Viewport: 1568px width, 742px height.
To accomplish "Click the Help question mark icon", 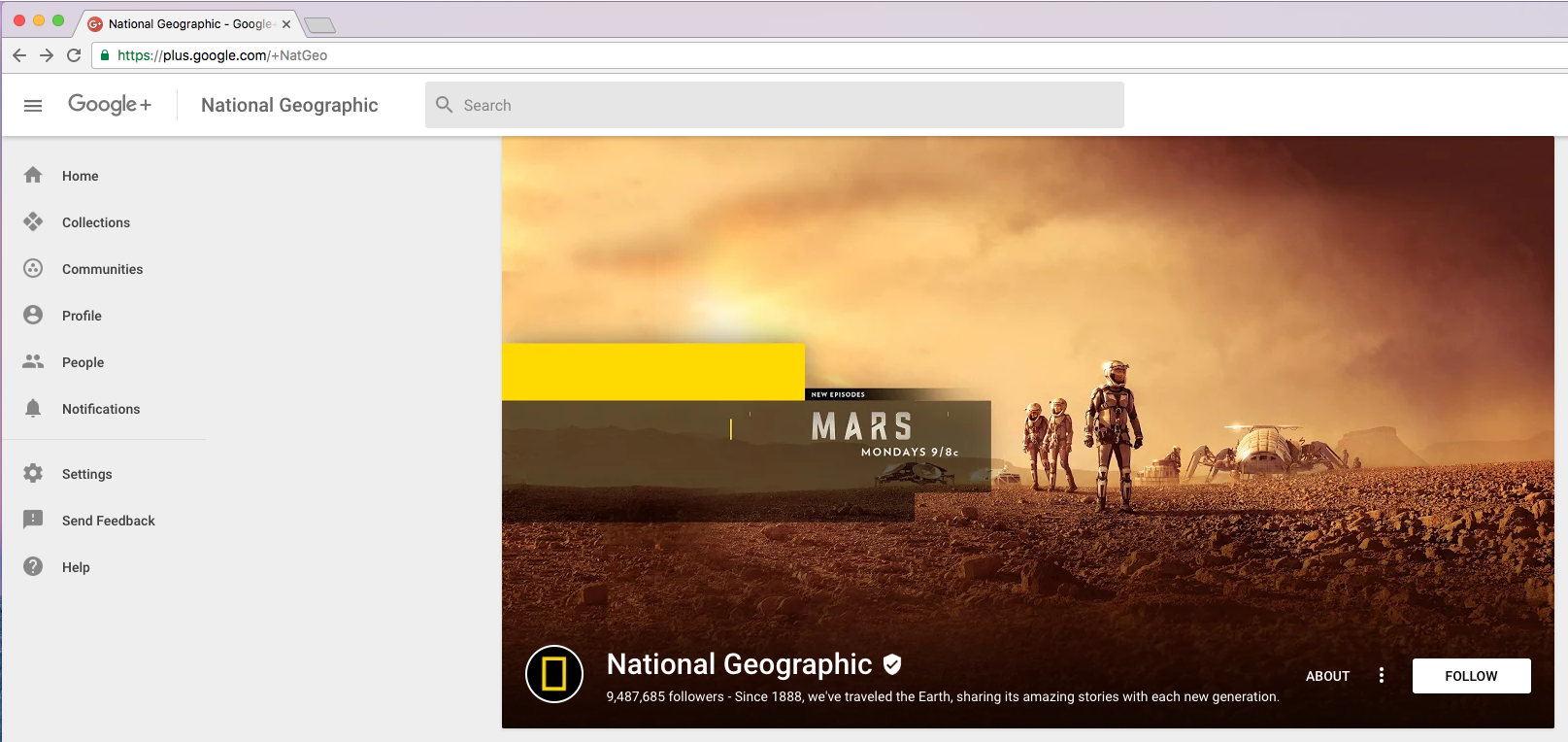I will coord(33,566).
